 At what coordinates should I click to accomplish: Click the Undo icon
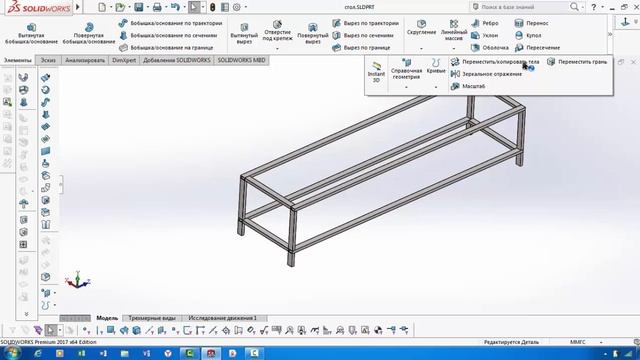pyautogui.click(x=175, y=7)
